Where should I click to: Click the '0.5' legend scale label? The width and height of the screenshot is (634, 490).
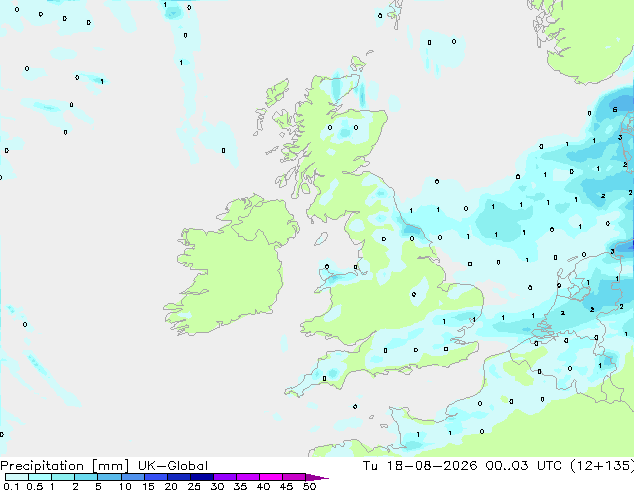pos(35,486)
